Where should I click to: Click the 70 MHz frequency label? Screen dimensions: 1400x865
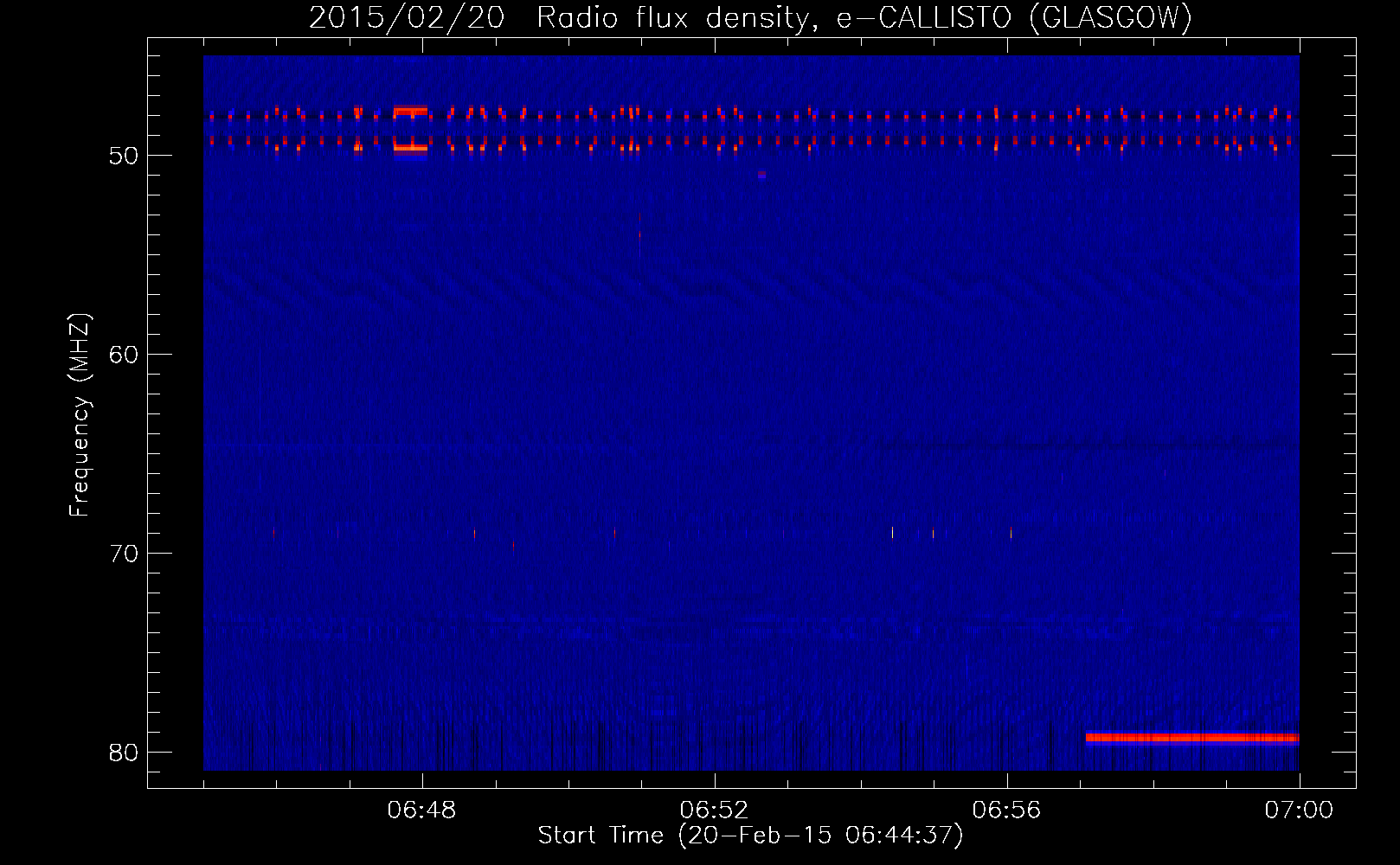[124, 554]
